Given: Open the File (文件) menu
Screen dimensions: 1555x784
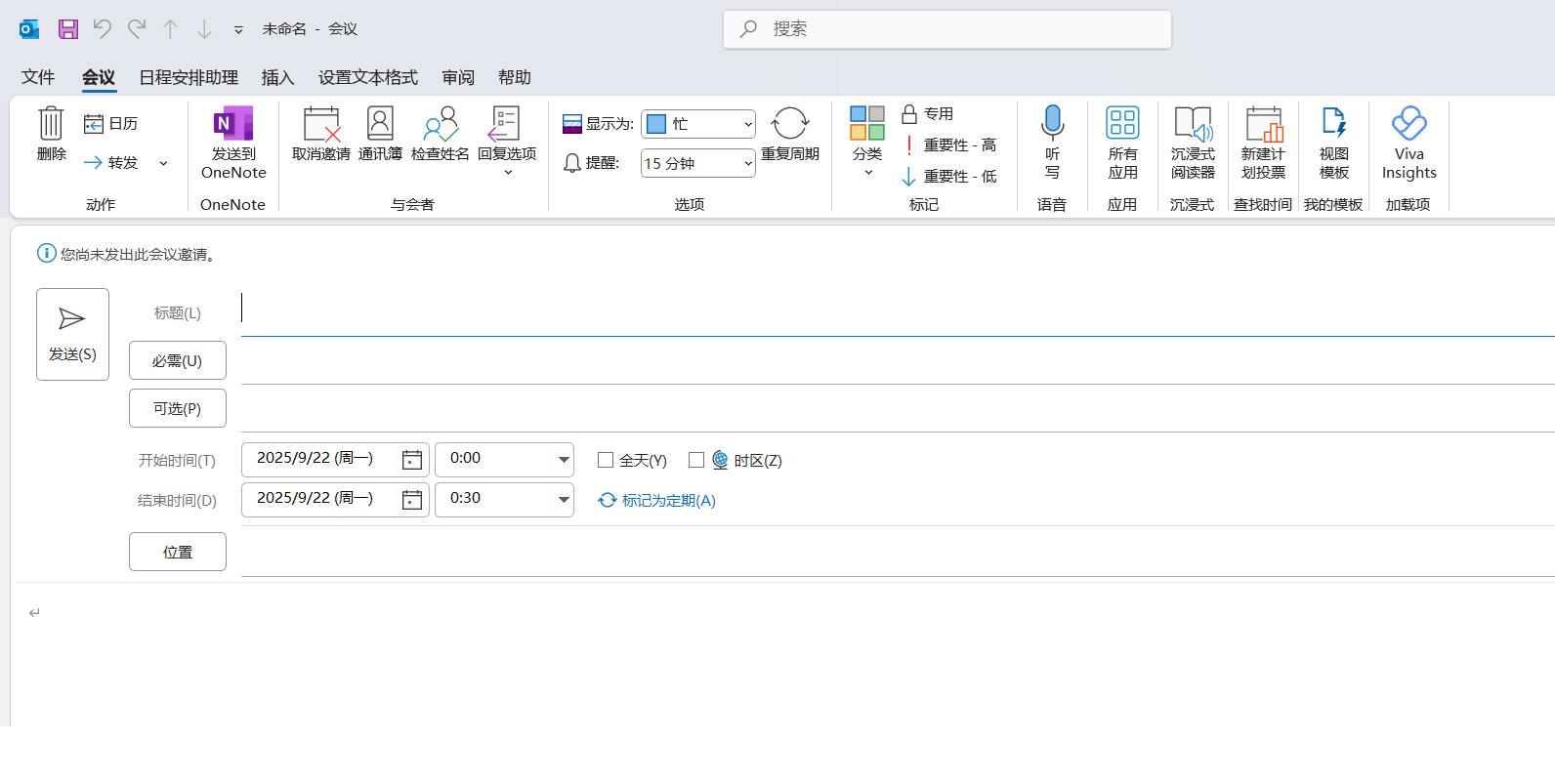Looking at the screenshot, I should (38, 77).
